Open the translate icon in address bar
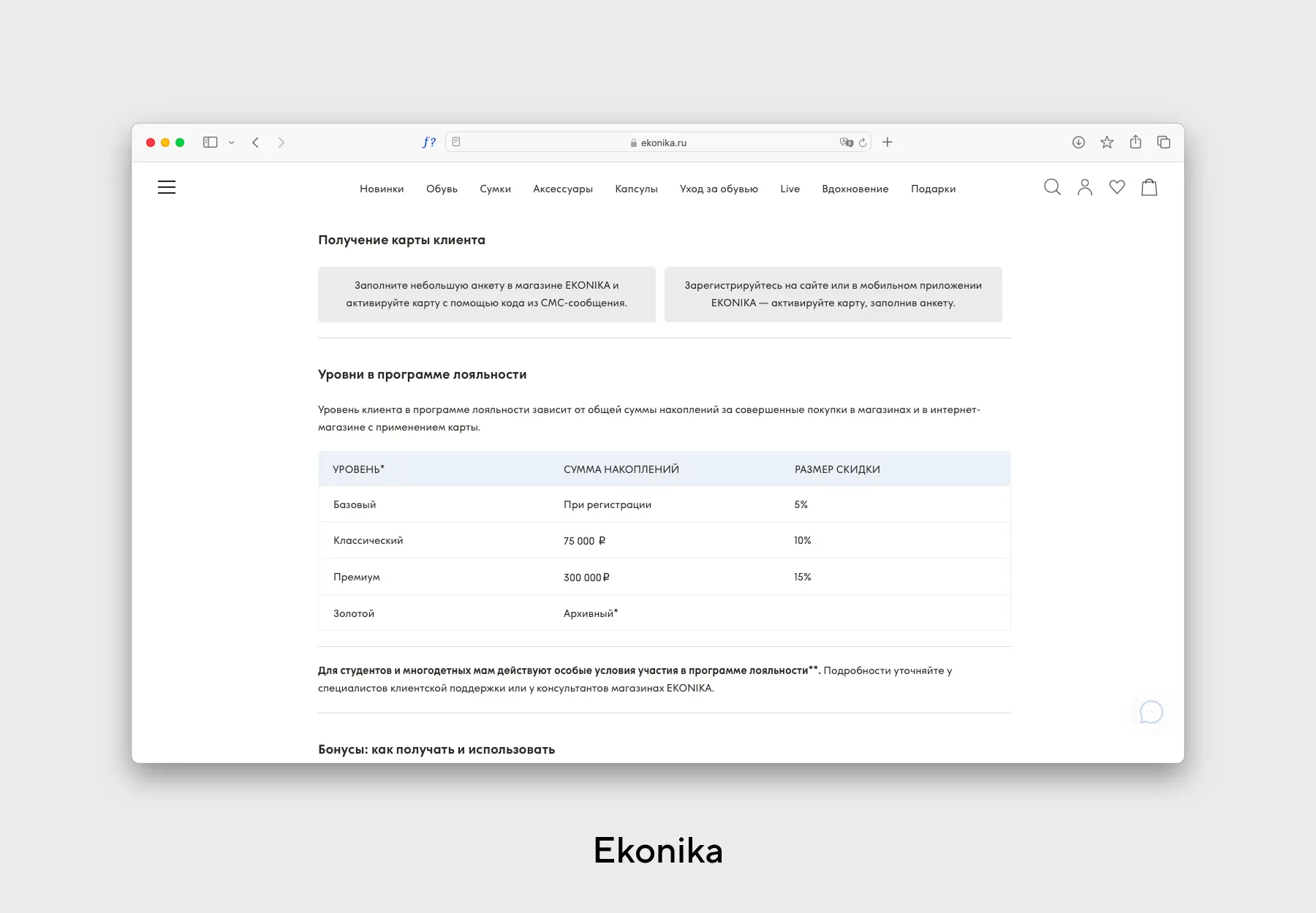Viewport: 1316px width, 913px height. pos(844,142)
